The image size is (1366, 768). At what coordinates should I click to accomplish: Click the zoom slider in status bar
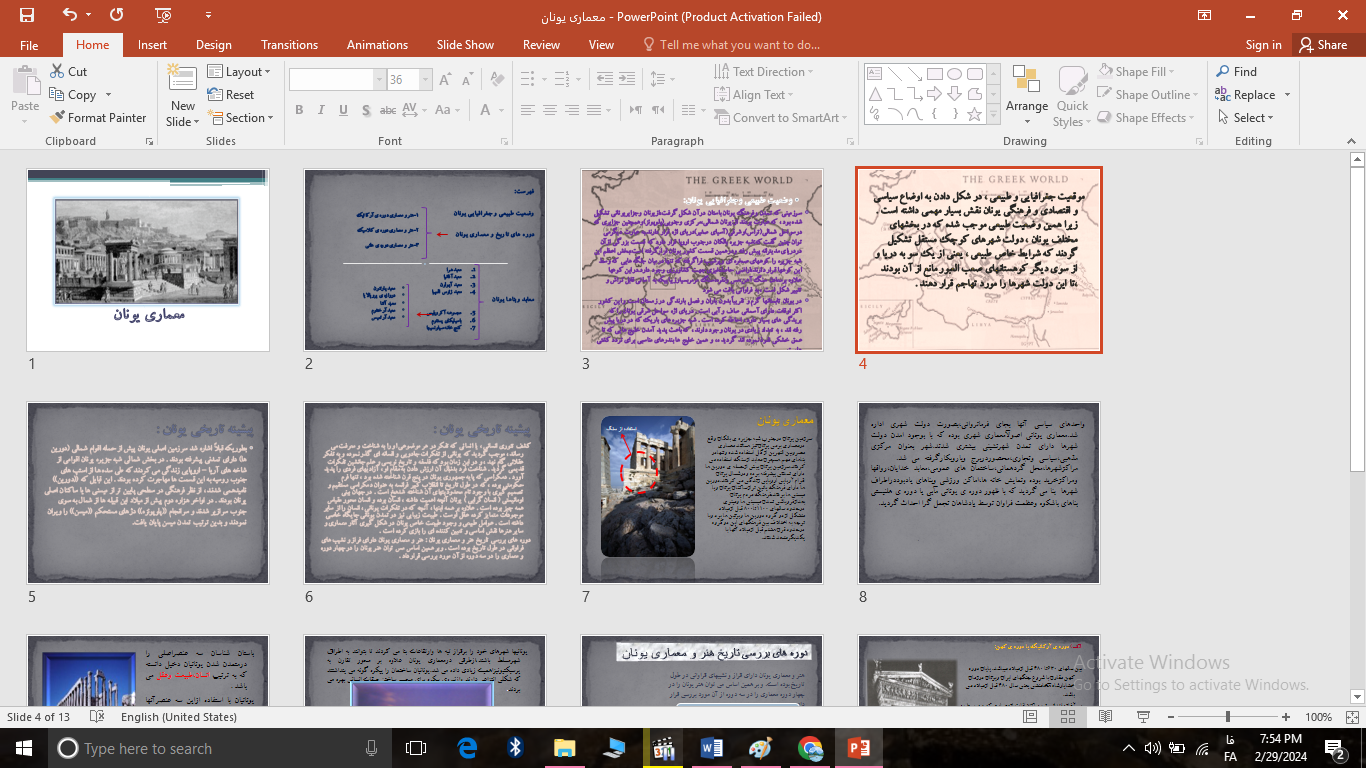1228,717
